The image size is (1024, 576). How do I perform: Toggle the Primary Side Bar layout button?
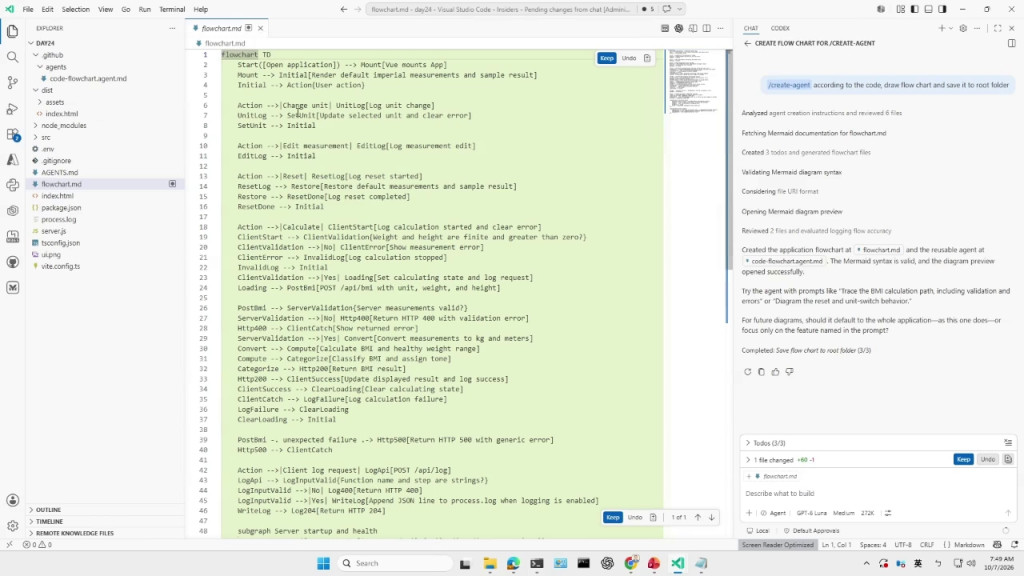point(914,9)
